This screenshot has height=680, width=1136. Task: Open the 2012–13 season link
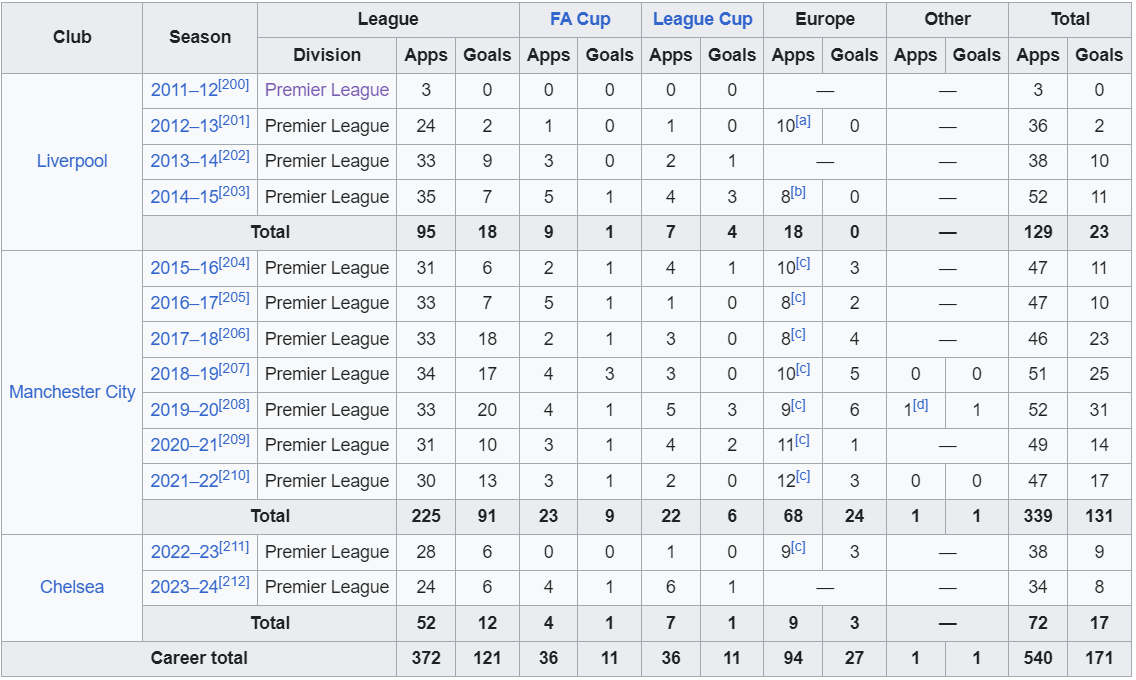(184, 127)
